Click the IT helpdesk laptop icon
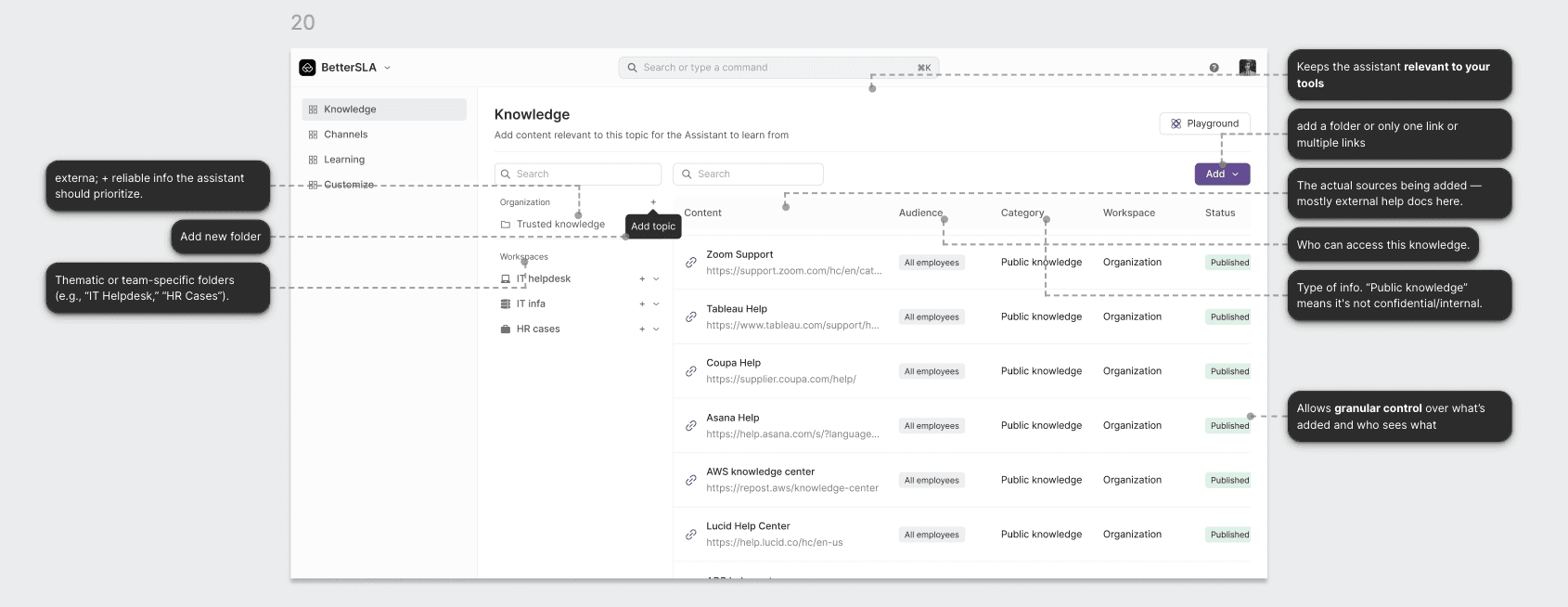Screen dimensions: 1568x607 click(506, 278)
